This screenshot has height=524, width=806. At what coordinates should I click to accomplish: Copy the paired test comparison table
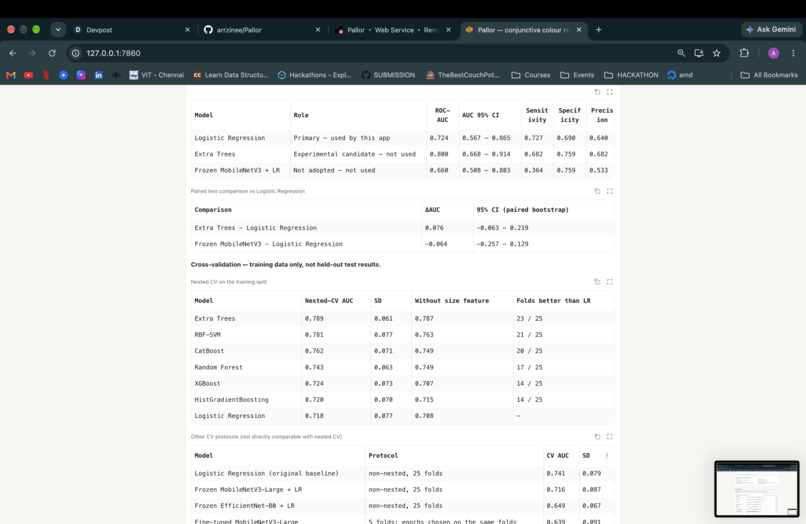tap(597, 191)
